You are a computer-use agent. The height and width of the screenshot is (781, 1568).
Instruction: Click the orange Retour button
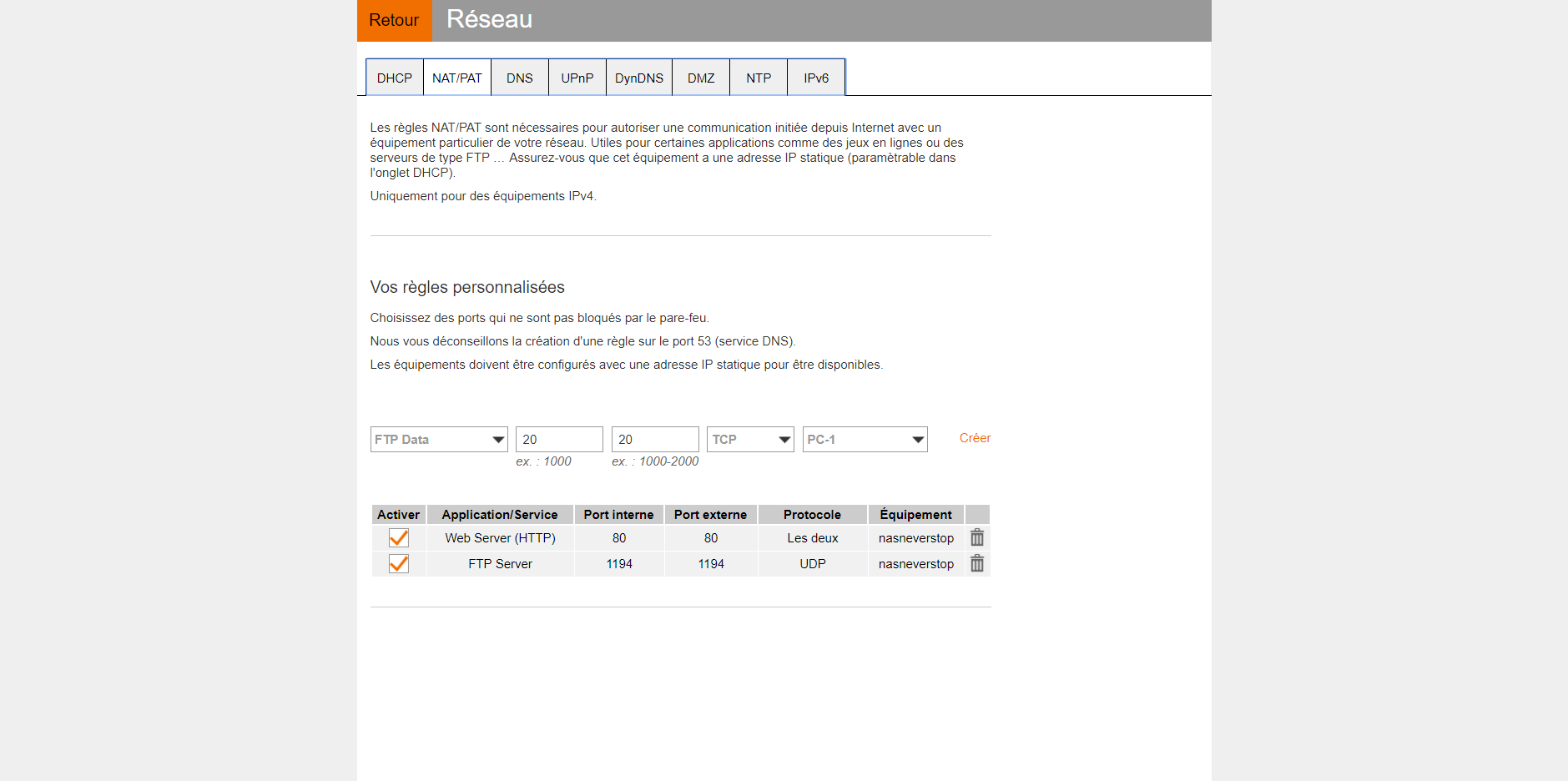tap(394, 20)
